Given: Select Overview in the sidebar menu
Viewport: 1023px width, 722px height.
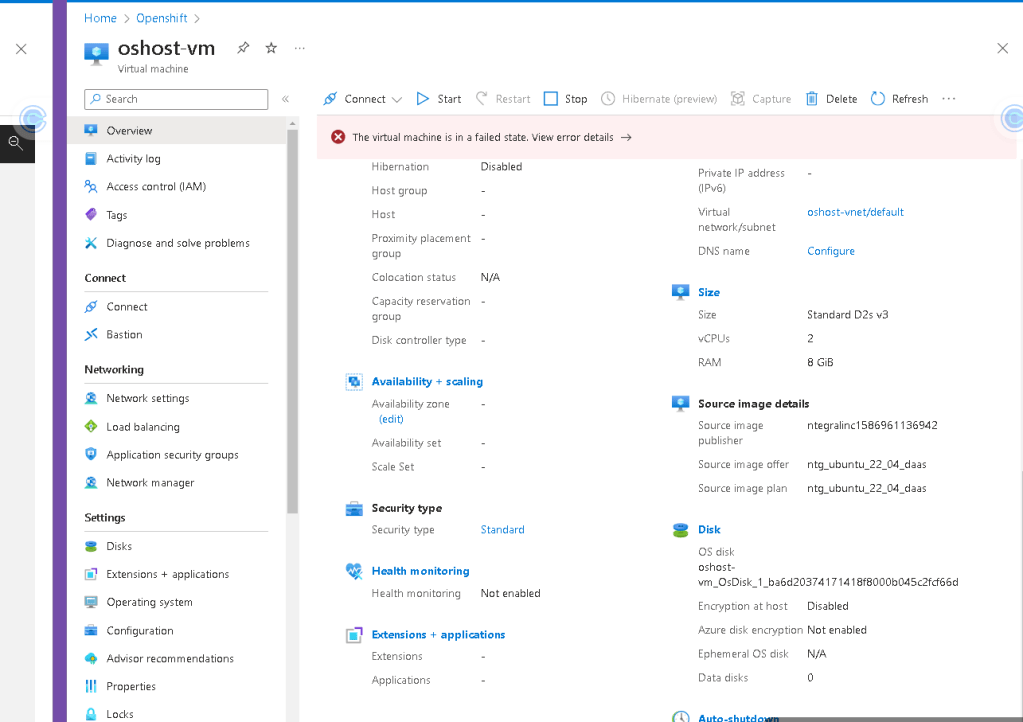Looking at the screenshot, I should [x=177, y=130].
